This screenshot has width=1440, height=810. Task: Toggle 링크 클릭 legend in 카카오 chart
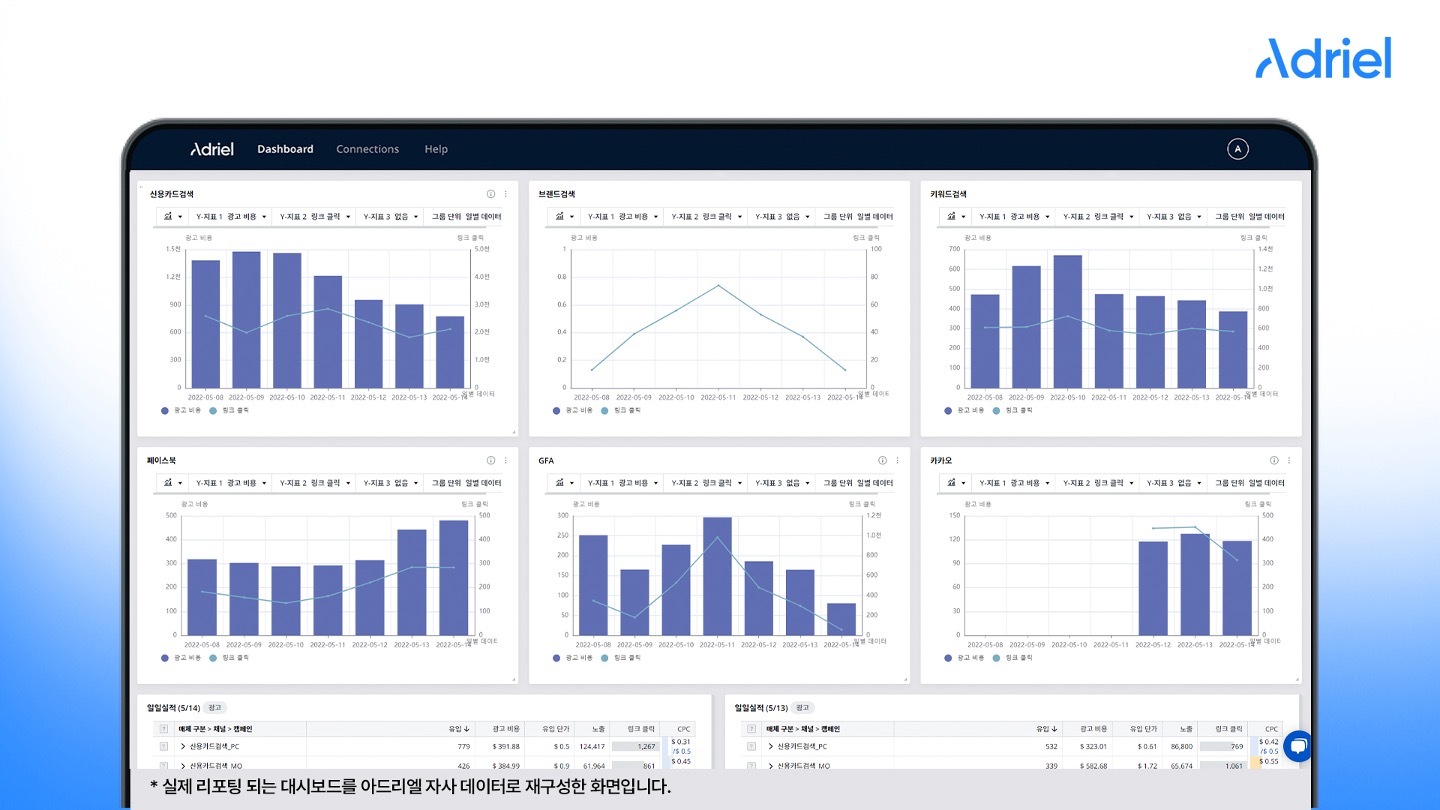[1014, 658]
